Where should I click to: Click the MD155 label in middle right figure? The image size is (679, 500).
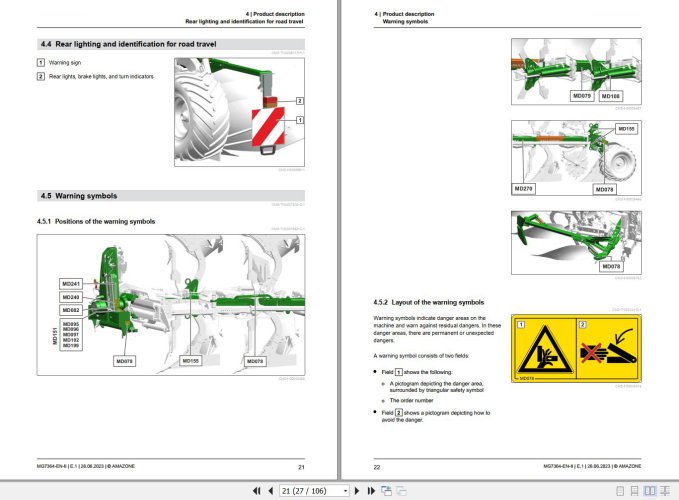click(626, 129)
